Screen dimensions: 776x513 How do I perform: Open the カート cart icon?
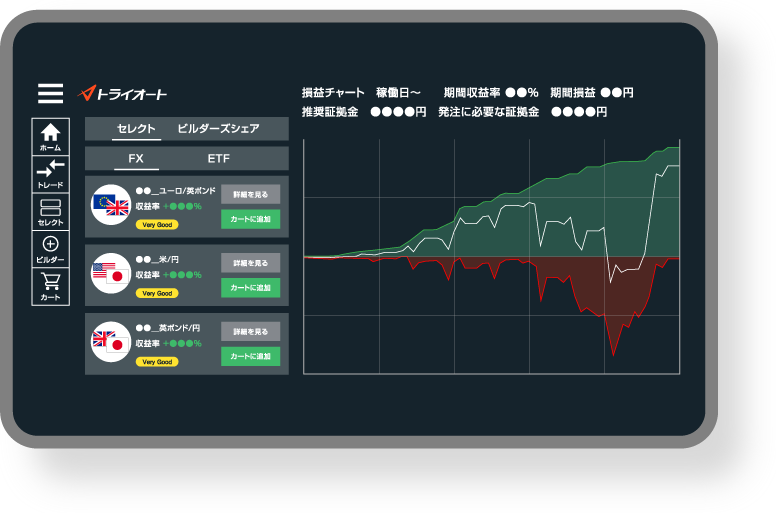tap(50, 286)
